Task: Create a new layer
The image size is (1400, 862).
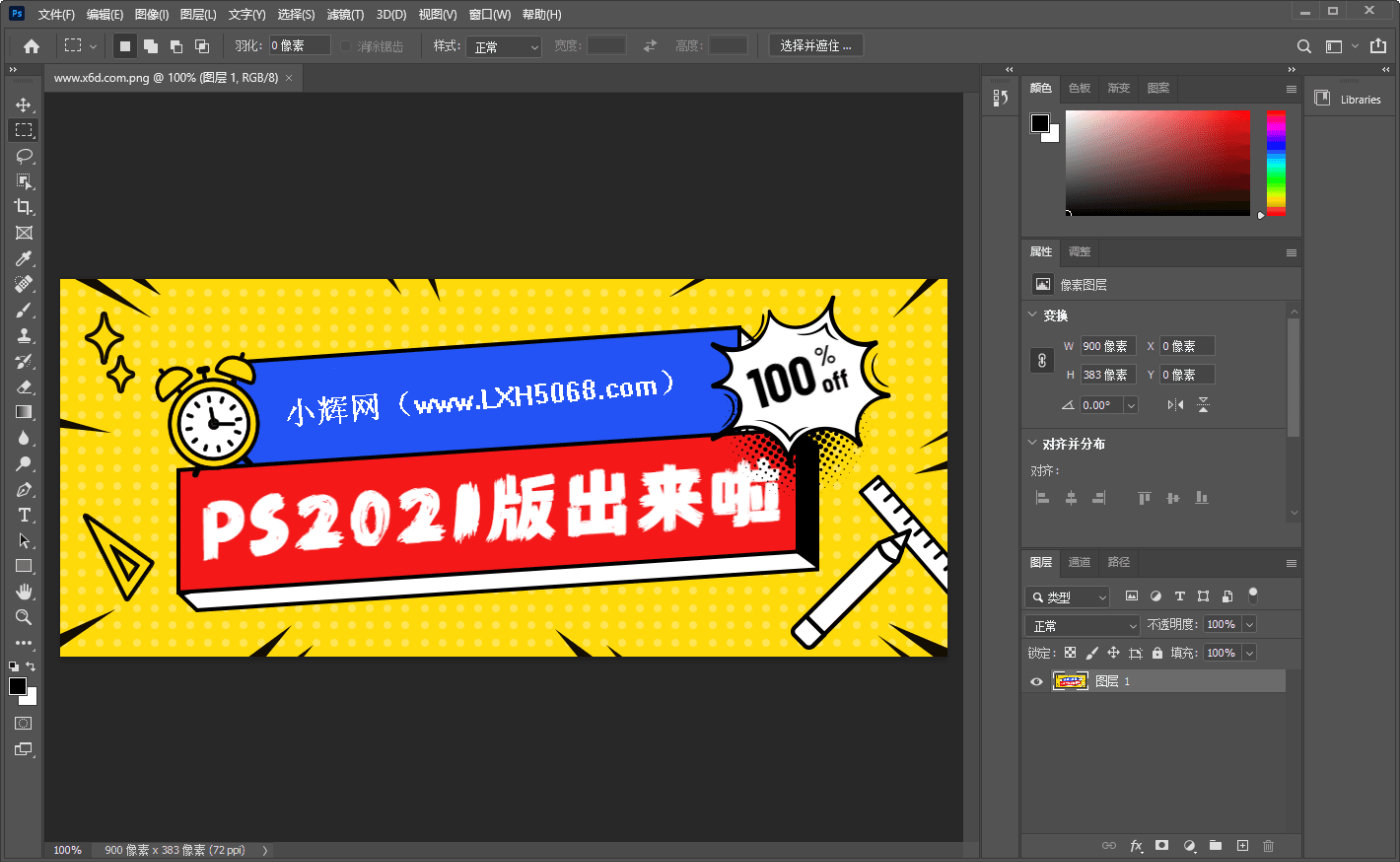Action: pos(1242,845)
